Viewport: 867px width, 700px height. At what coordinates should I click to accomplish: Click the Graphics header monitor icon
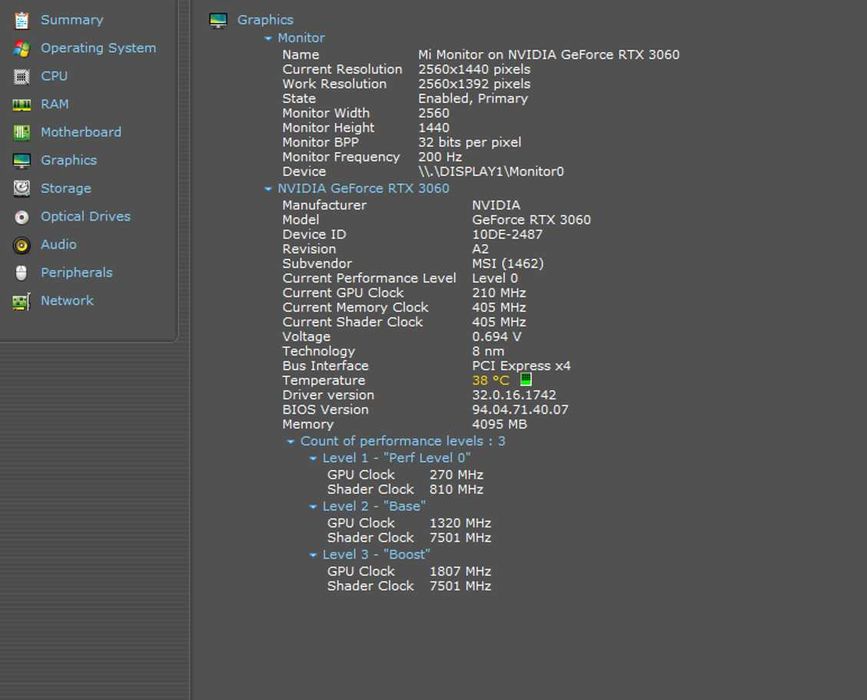click(218, 20)
